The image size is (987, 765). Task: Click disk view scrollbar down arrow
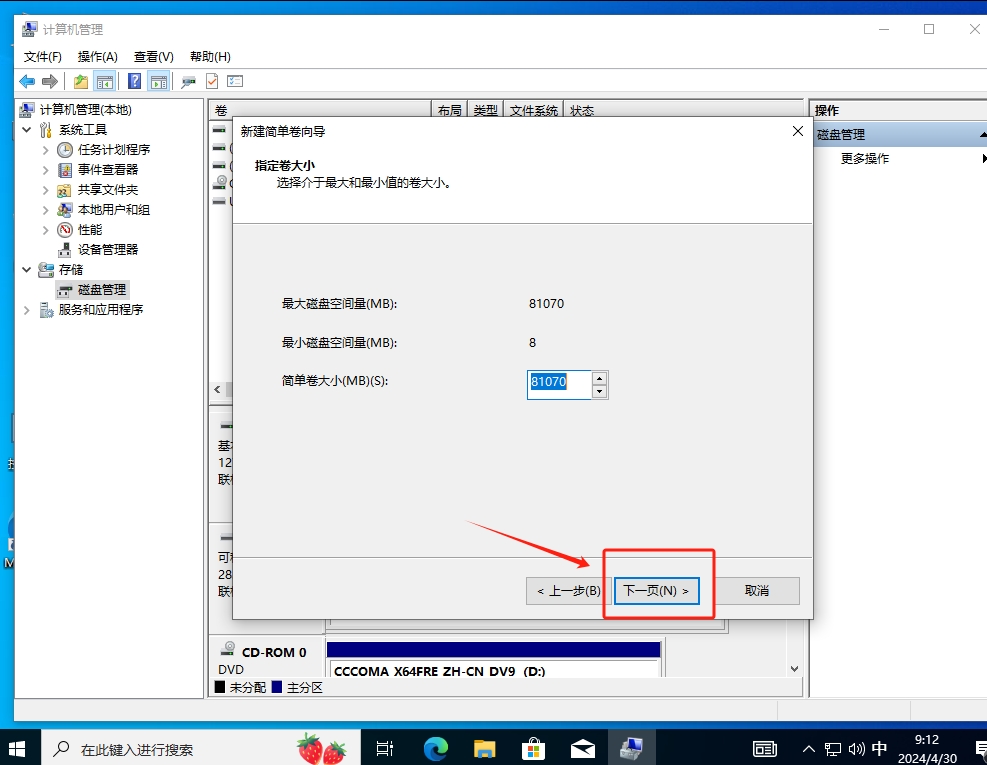pyautogui.click(x=794, y=669)
